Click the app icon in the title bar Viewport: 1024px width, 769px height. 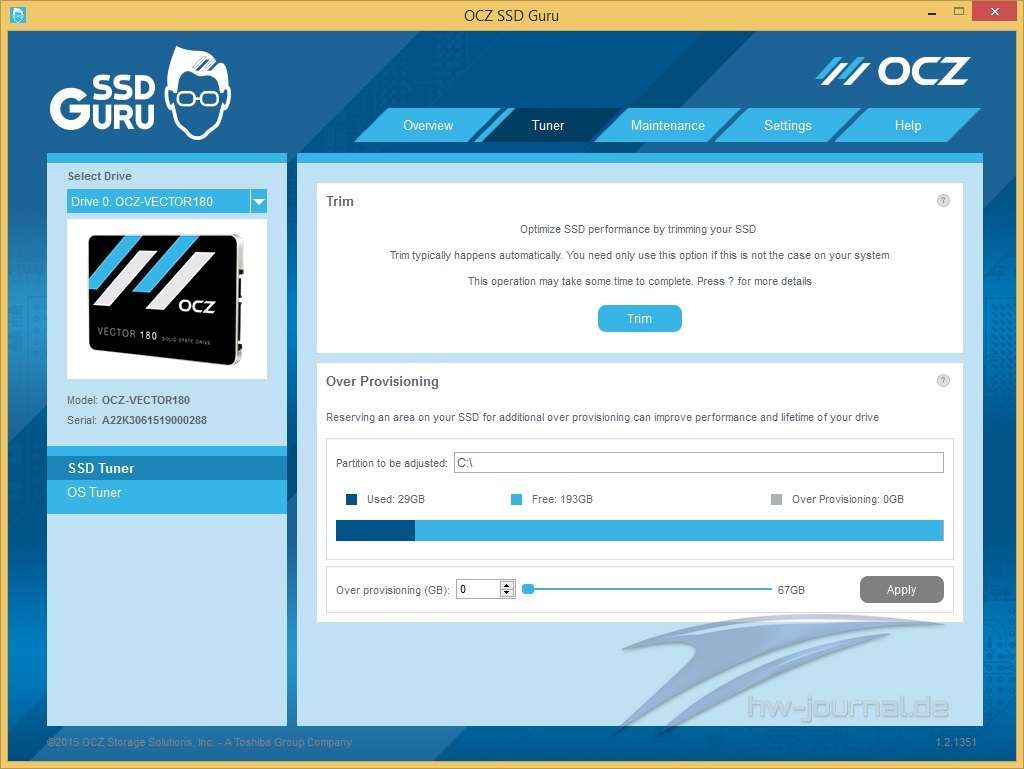[17, 14]
